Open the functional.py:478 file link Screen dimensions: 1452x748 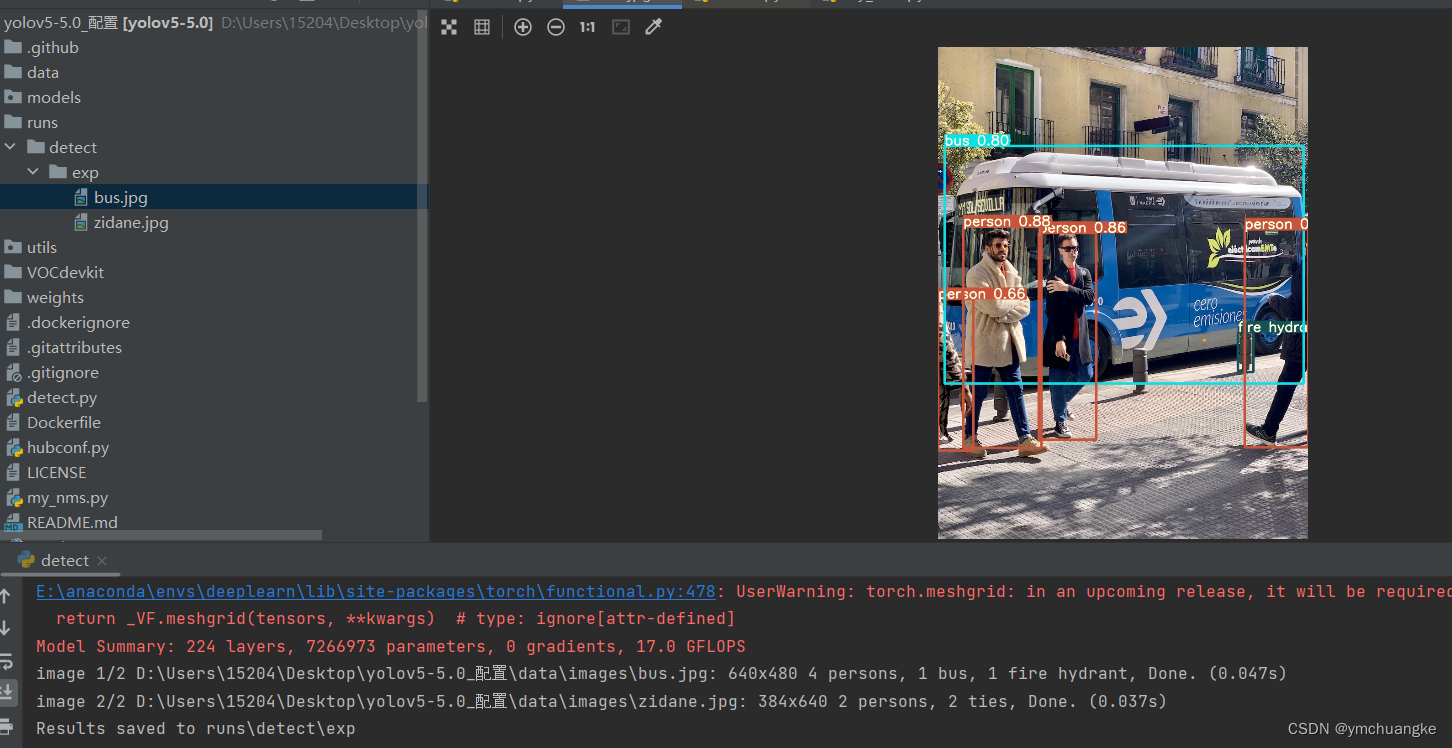point(375,591)
